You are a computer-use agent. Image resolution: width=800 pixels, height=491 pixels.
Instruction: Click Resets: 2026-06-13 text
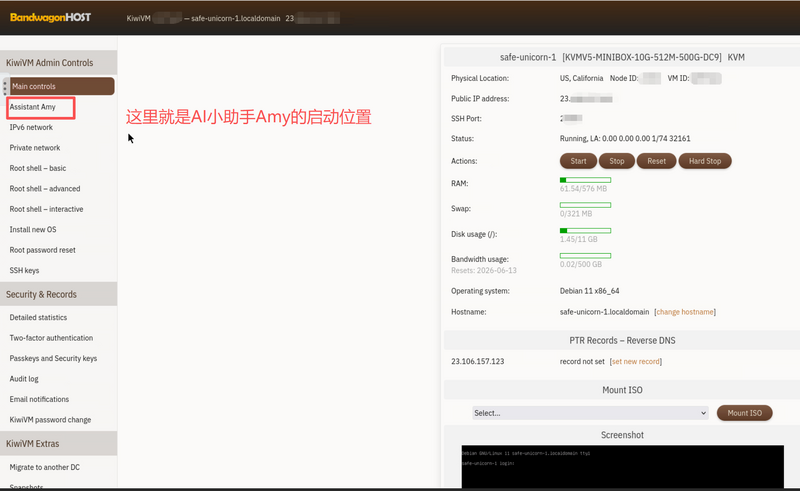click(484, 271)
